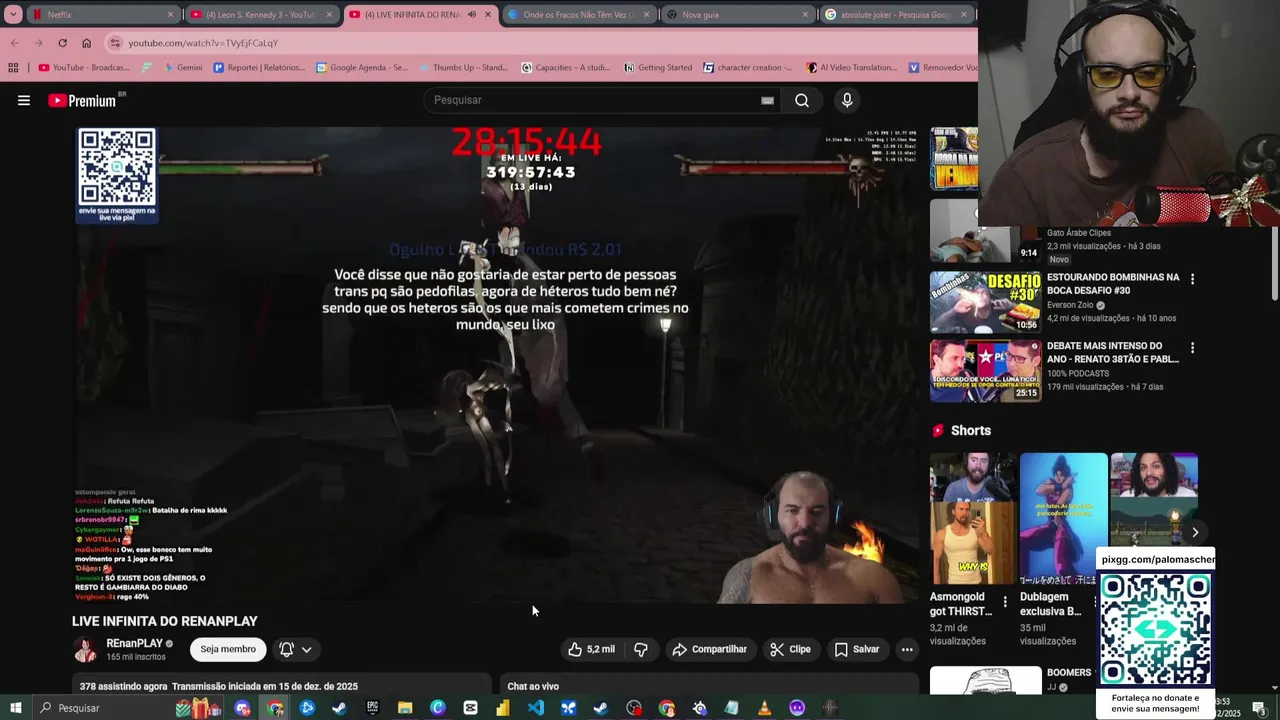Open options for ESTOURANDO BOMBINHAS video
This screenshot has height=720, width=1280.
click(1192, 279)
